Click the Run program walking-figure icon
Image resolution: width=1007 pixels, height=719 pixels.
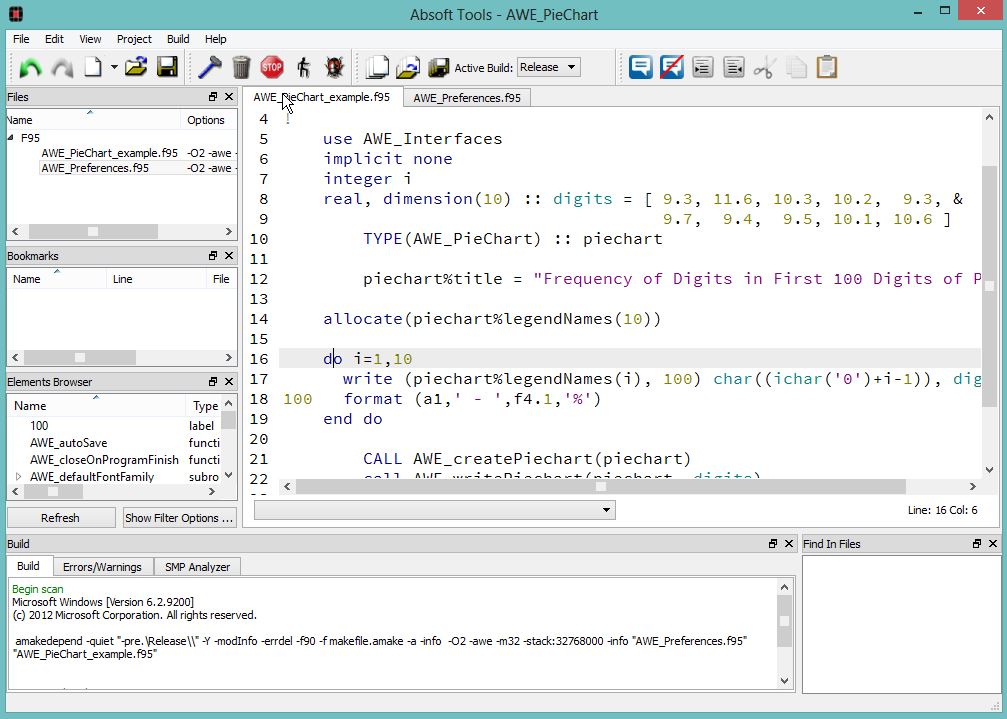pyautogui.click(x=303, y=68)
